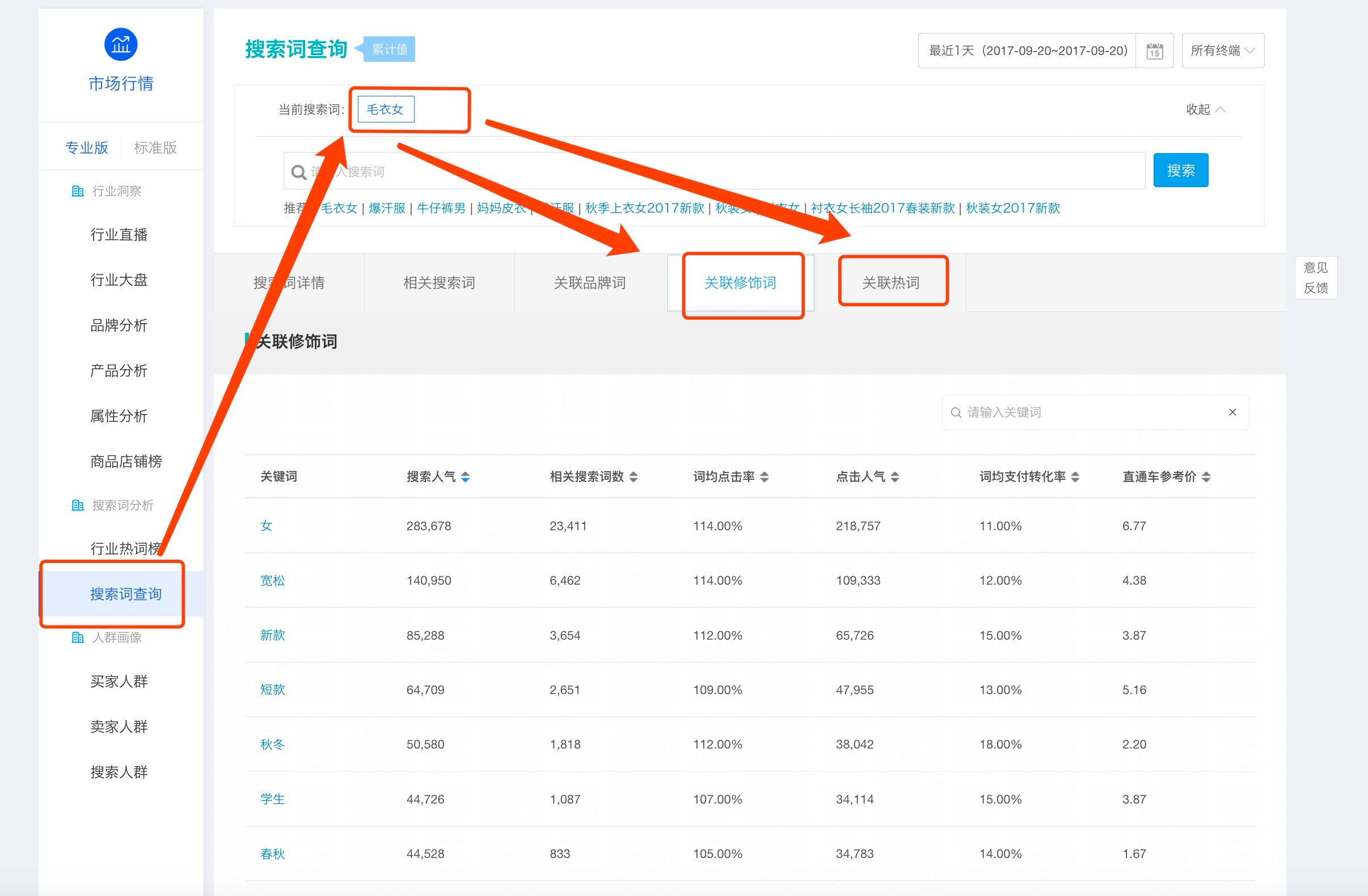Click the 累计值 label badge

pyautogui.click(x=389, y=49)
